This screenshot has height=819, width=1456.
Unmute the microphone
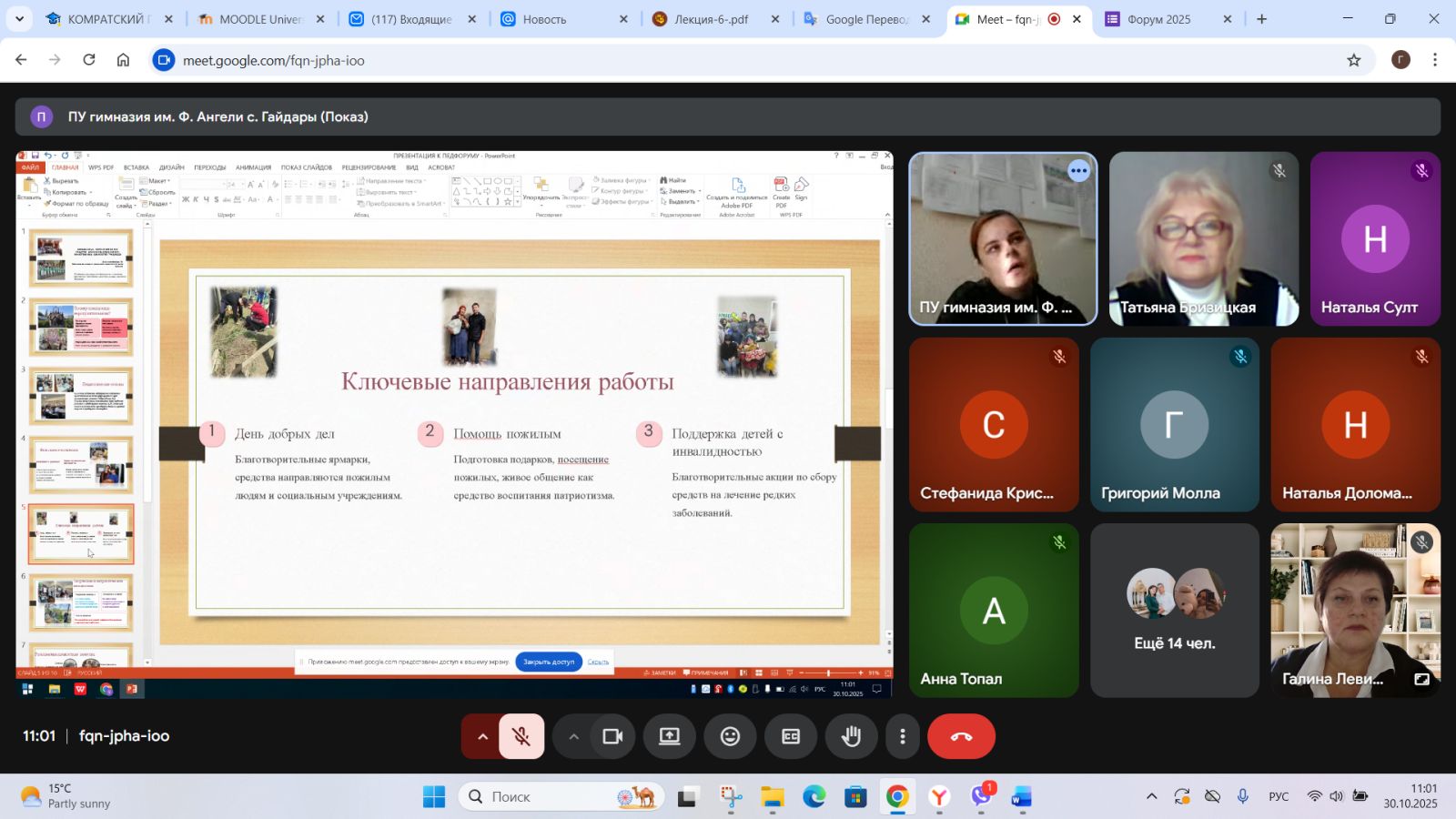pos(521,736)
